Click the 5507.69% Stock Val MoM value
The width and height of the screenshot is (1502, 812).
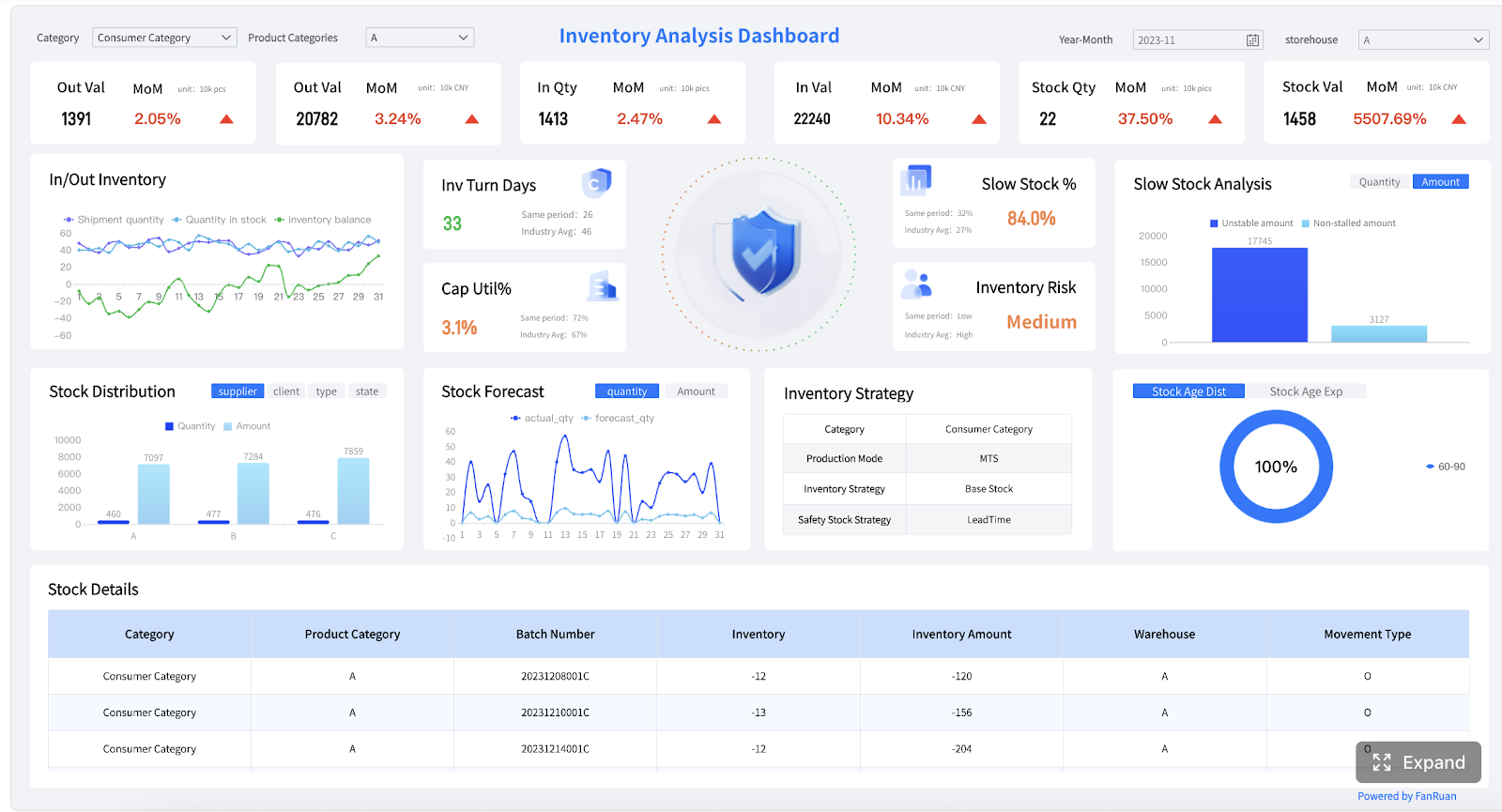pos(1389,119)
